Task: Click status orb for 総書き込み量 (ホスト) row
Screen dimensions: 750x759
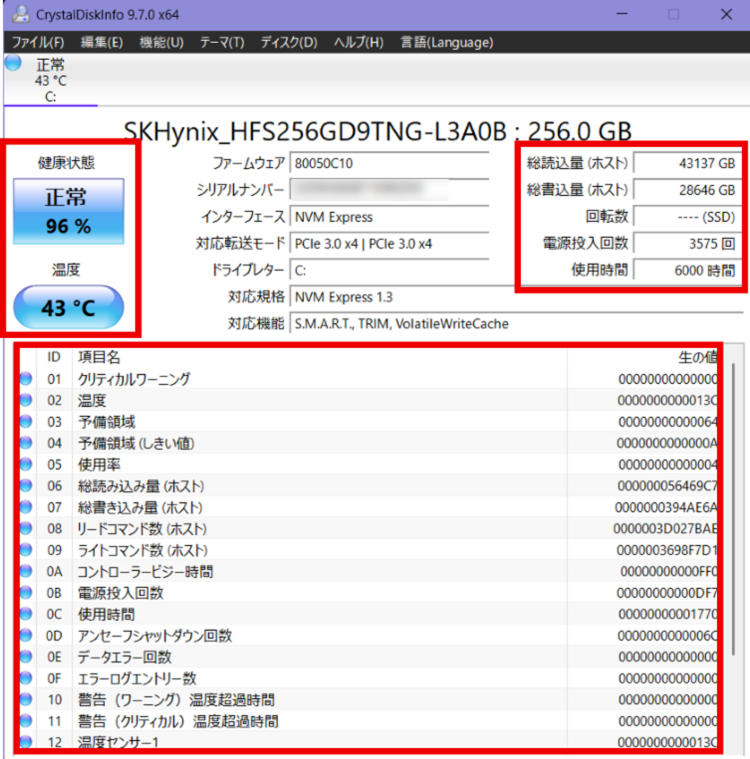Action: [x=26, y=507]
